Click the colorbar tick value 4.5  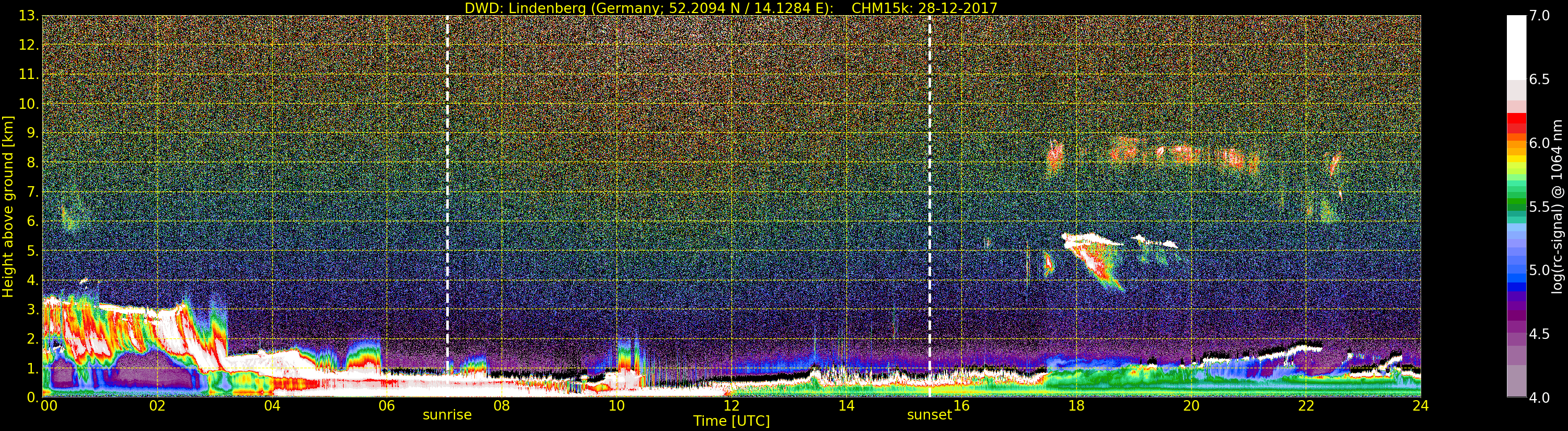1539,334
